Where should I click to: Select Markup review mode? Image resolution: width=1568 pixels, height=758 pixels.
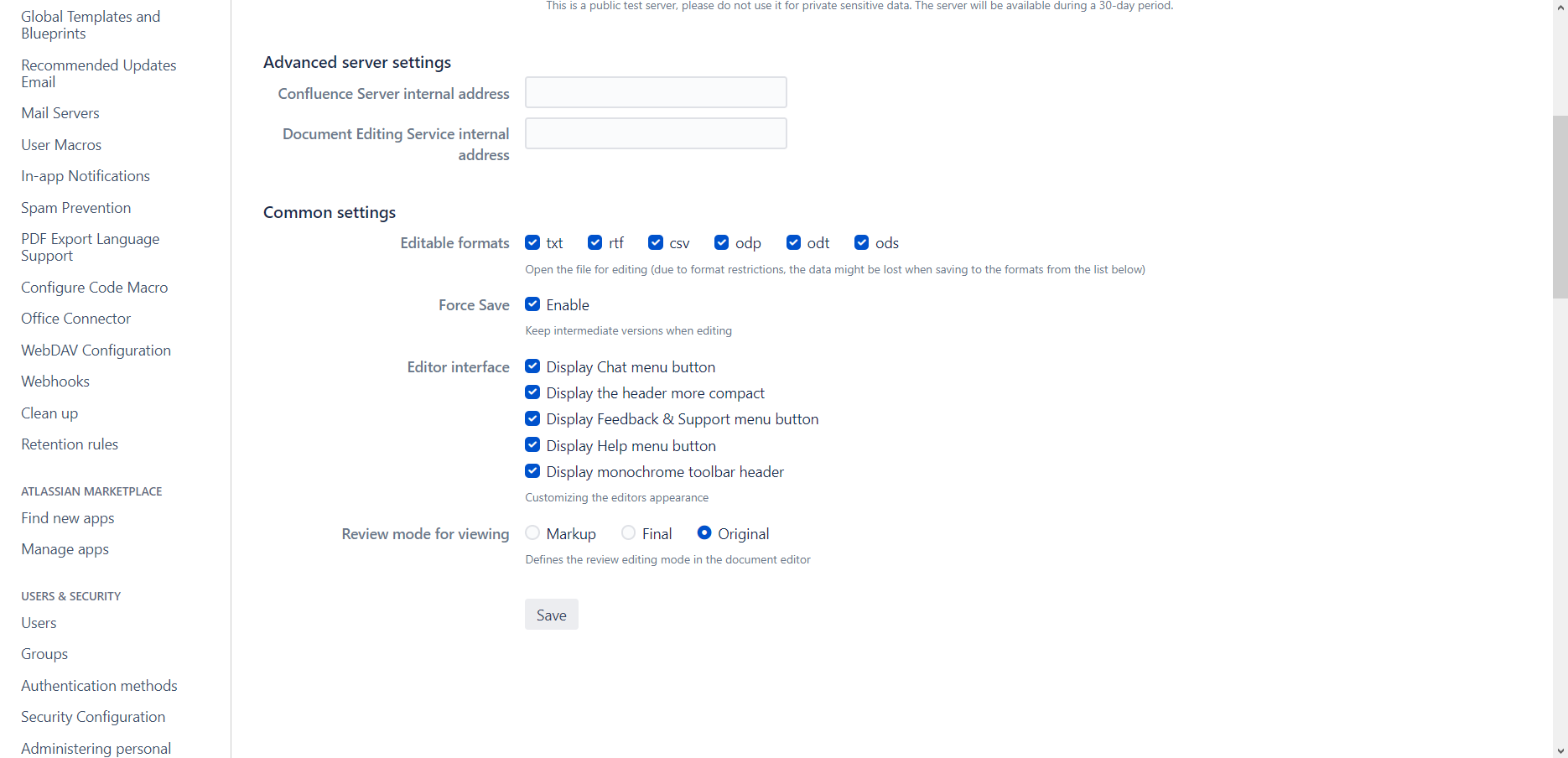532,533
